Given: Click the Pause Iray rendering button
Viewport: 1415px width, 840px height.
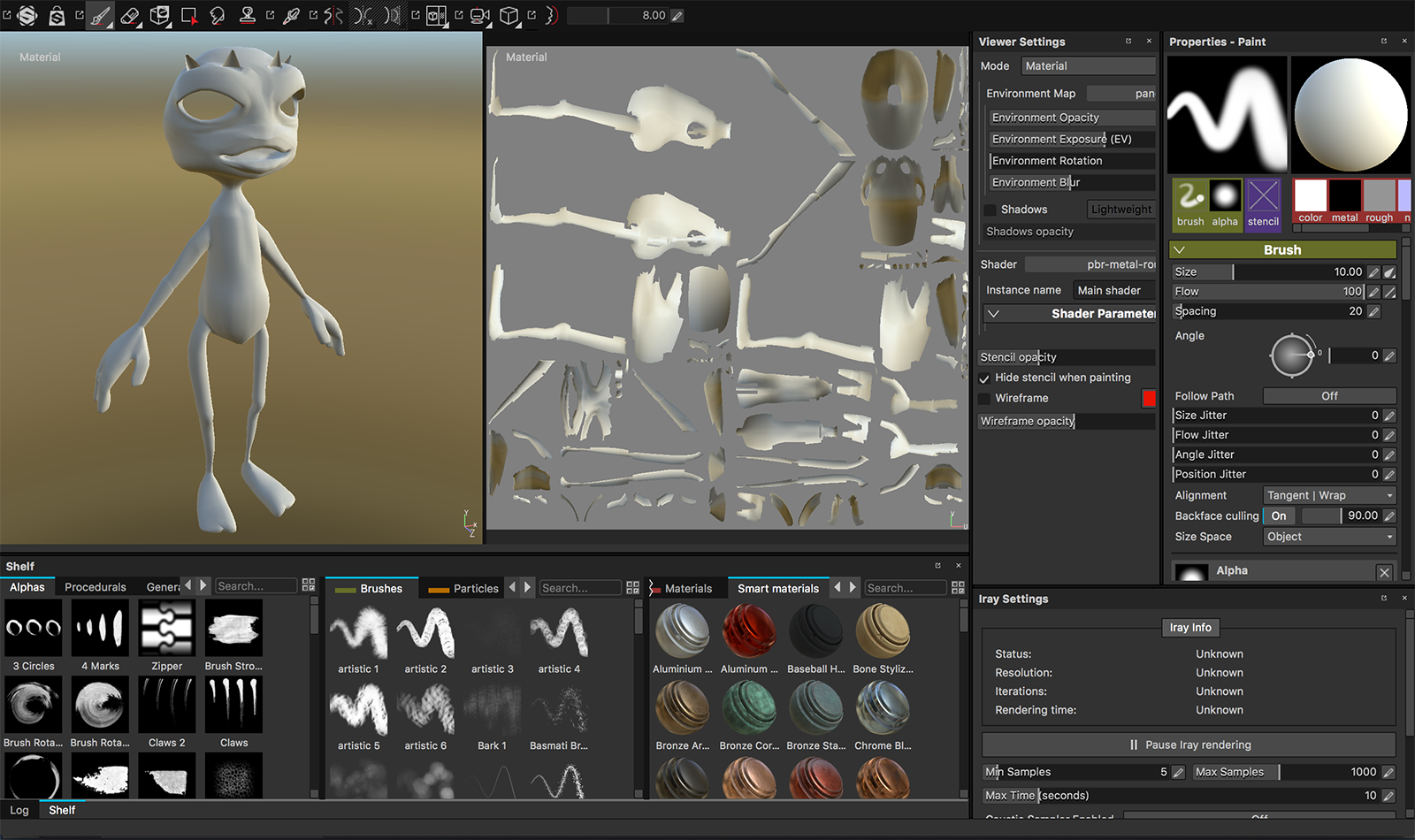Looking at the screenshot, I should [1189, 745].
